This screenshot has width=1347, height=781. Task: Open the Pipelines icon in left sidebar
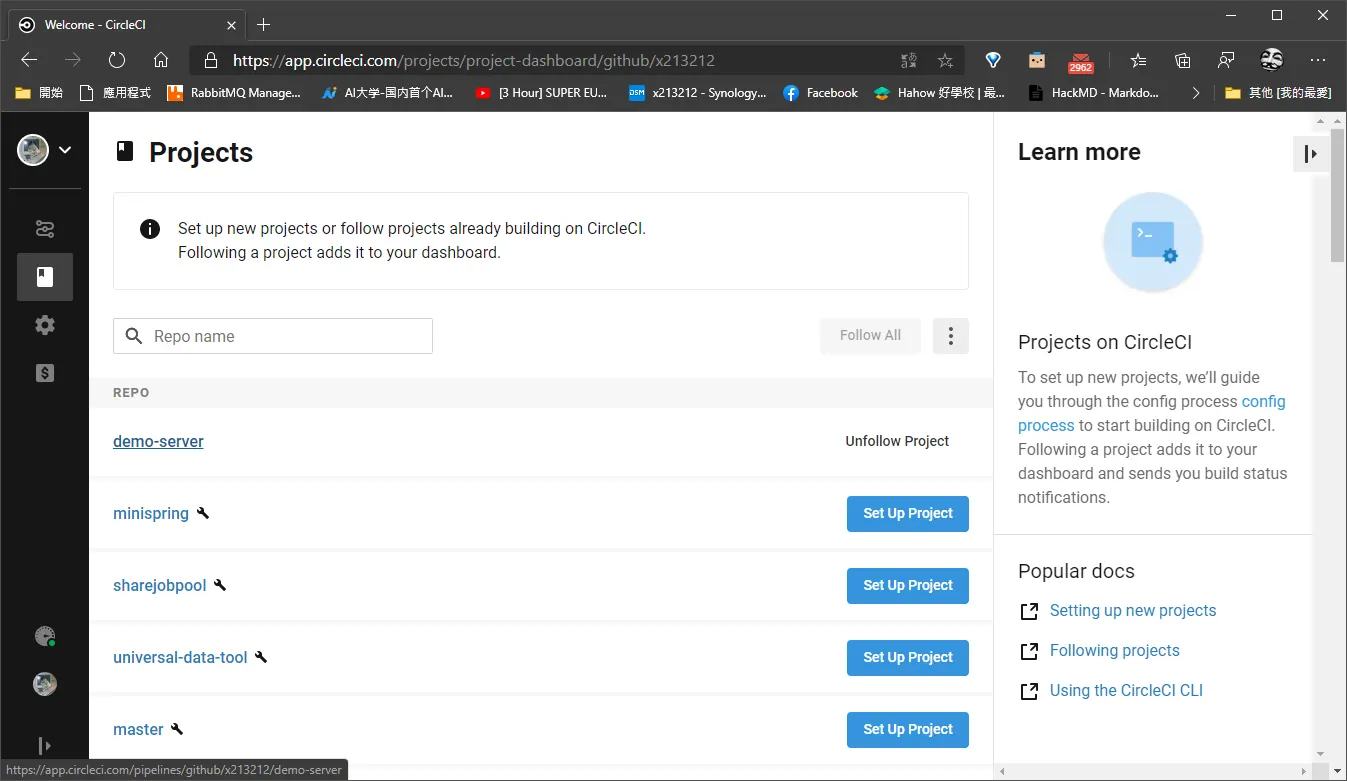click(45, 229)
